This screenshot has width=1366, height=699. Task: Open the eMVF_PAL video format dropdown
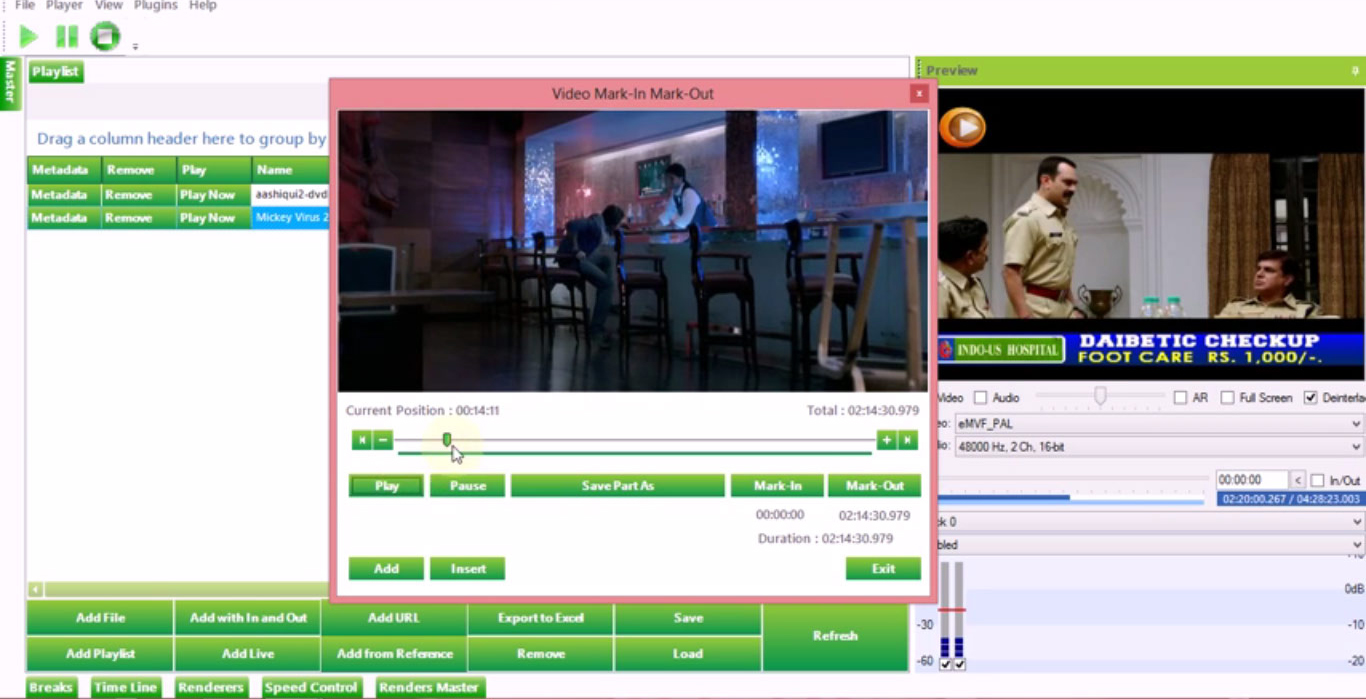click(1158, 424)
